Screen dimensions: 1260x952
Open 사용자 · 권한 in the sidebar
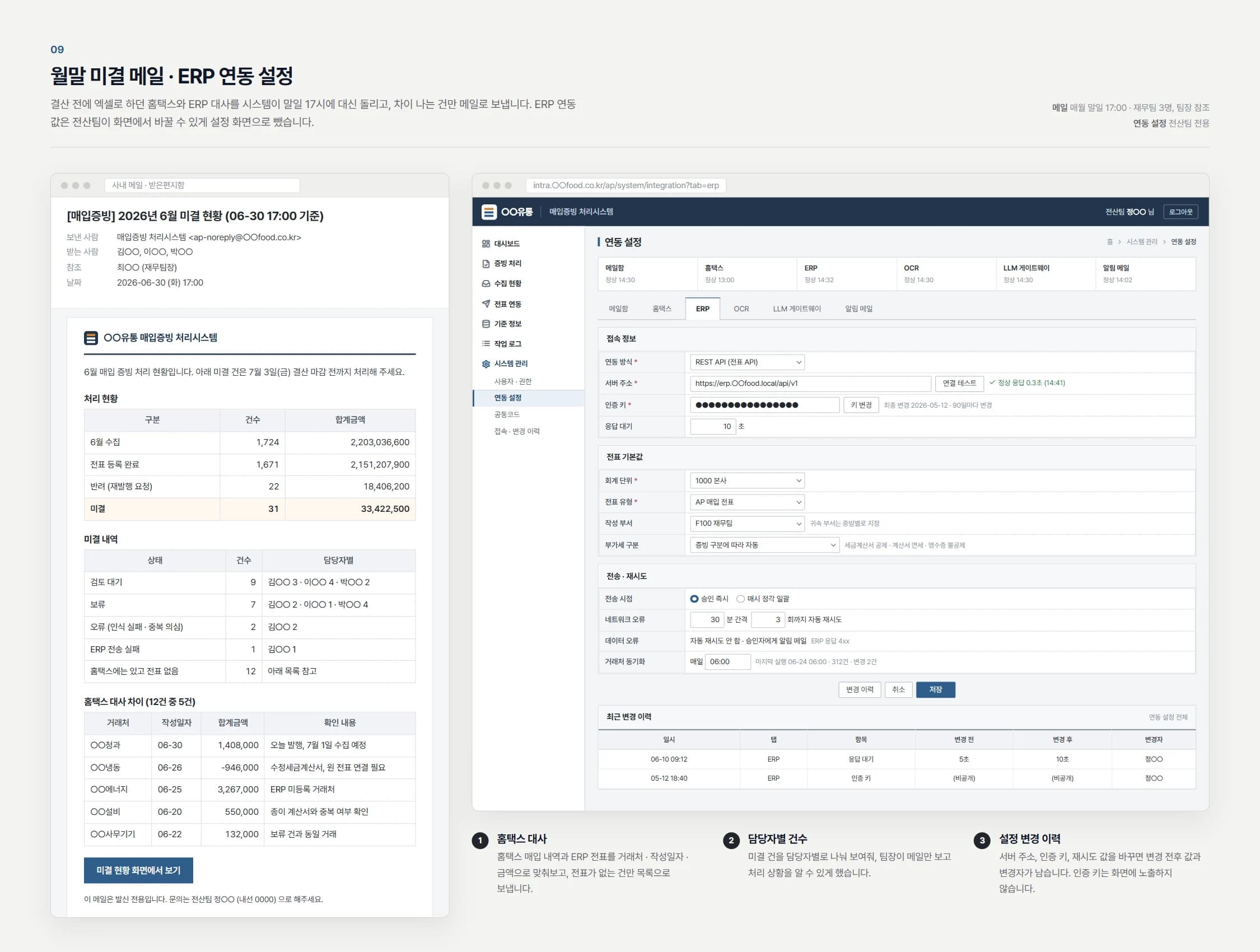click(x=512, y=382)
